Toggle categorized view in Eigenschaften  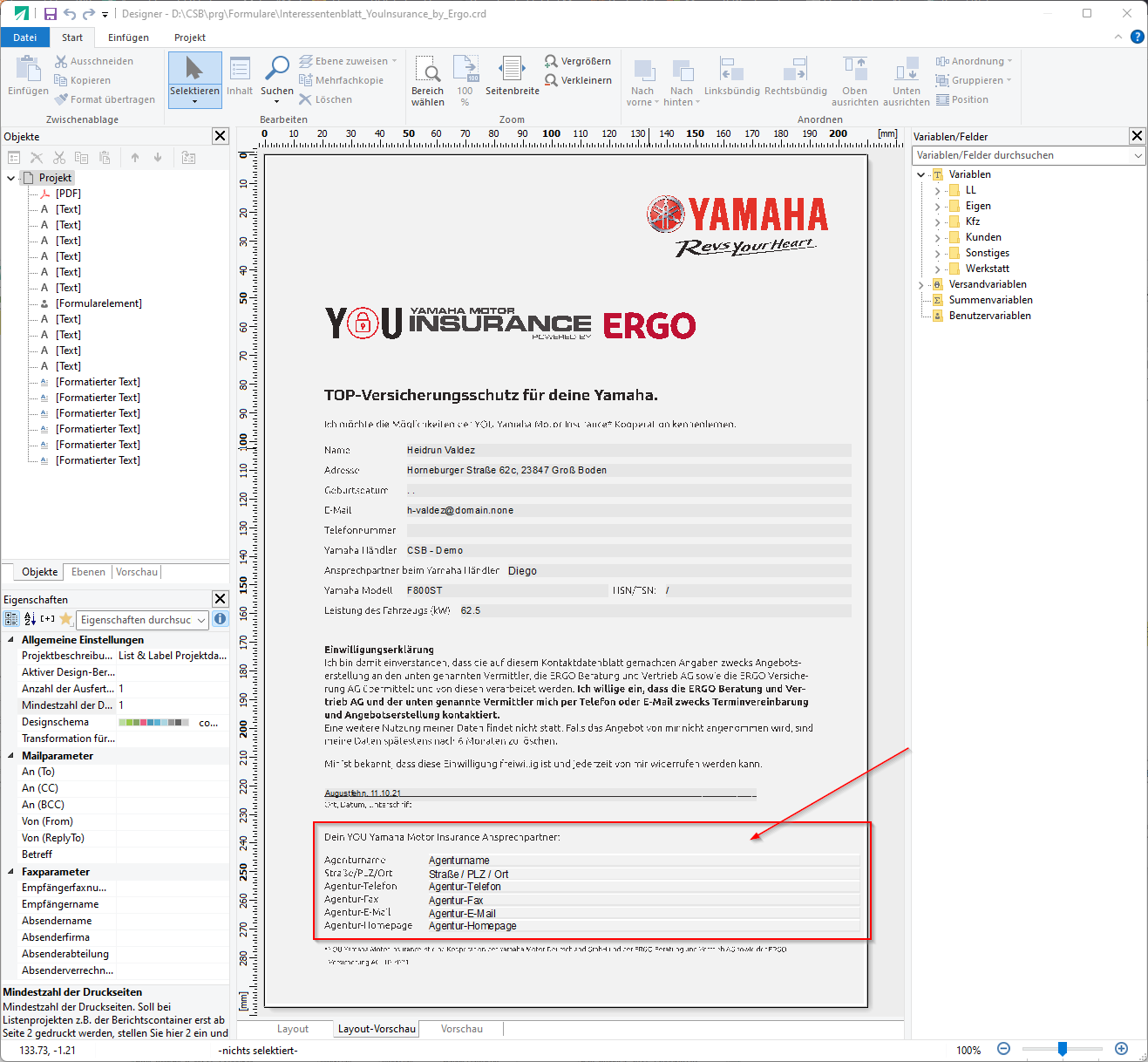11,619
